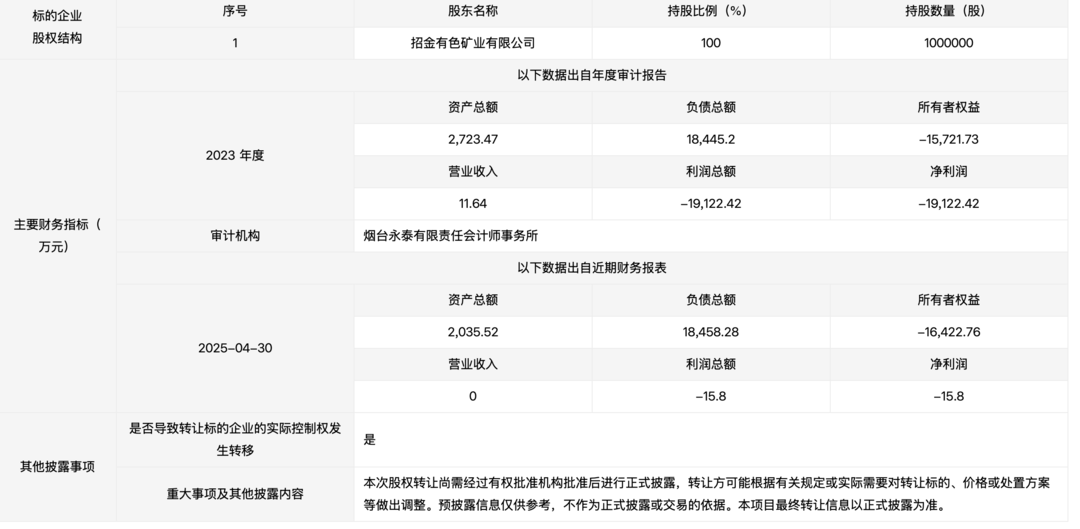
Task: Click heading 以下数据出自近期财务报表
Action: click(592, 268)
